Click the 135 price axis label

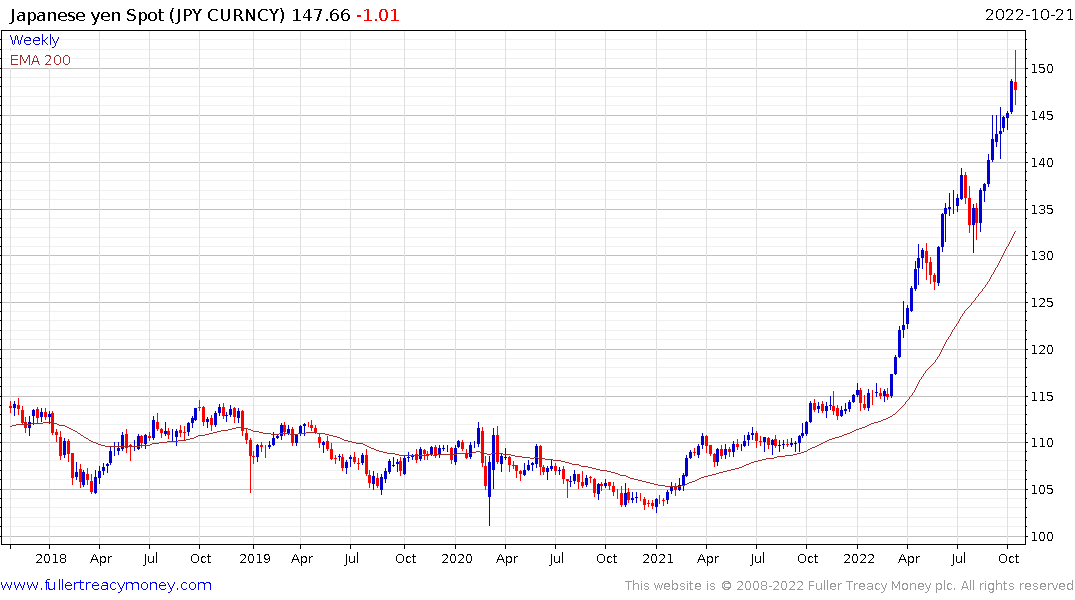tap(1043, 209)
